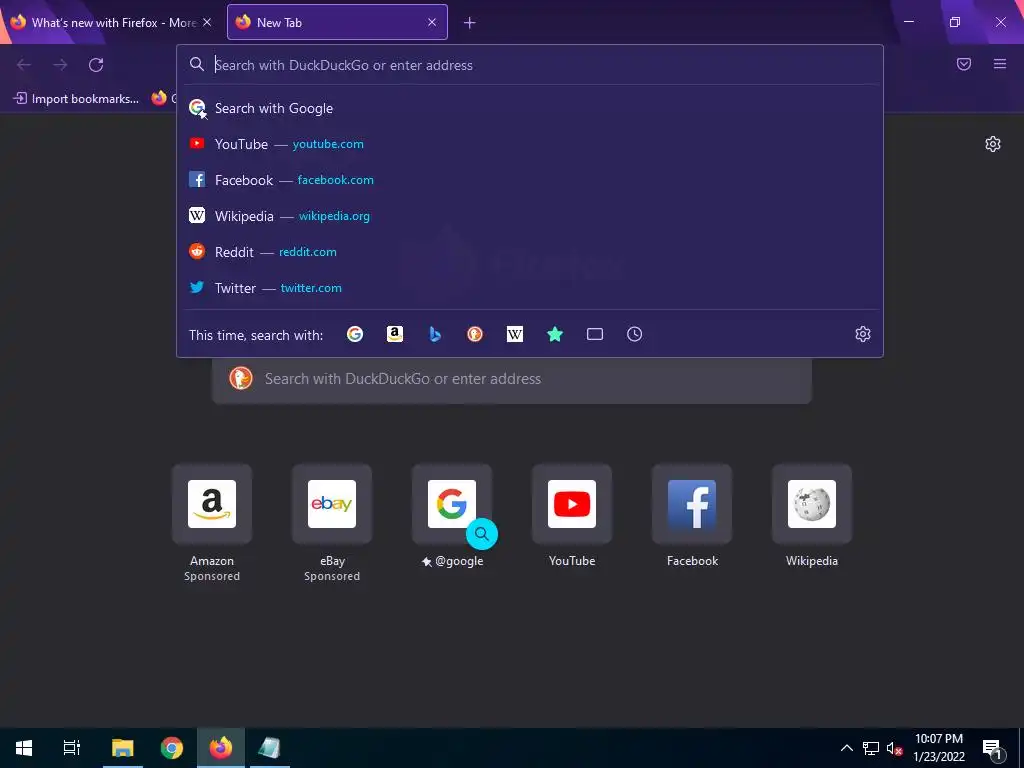Save page to Pocket
1024x768 pixels.
964,64
